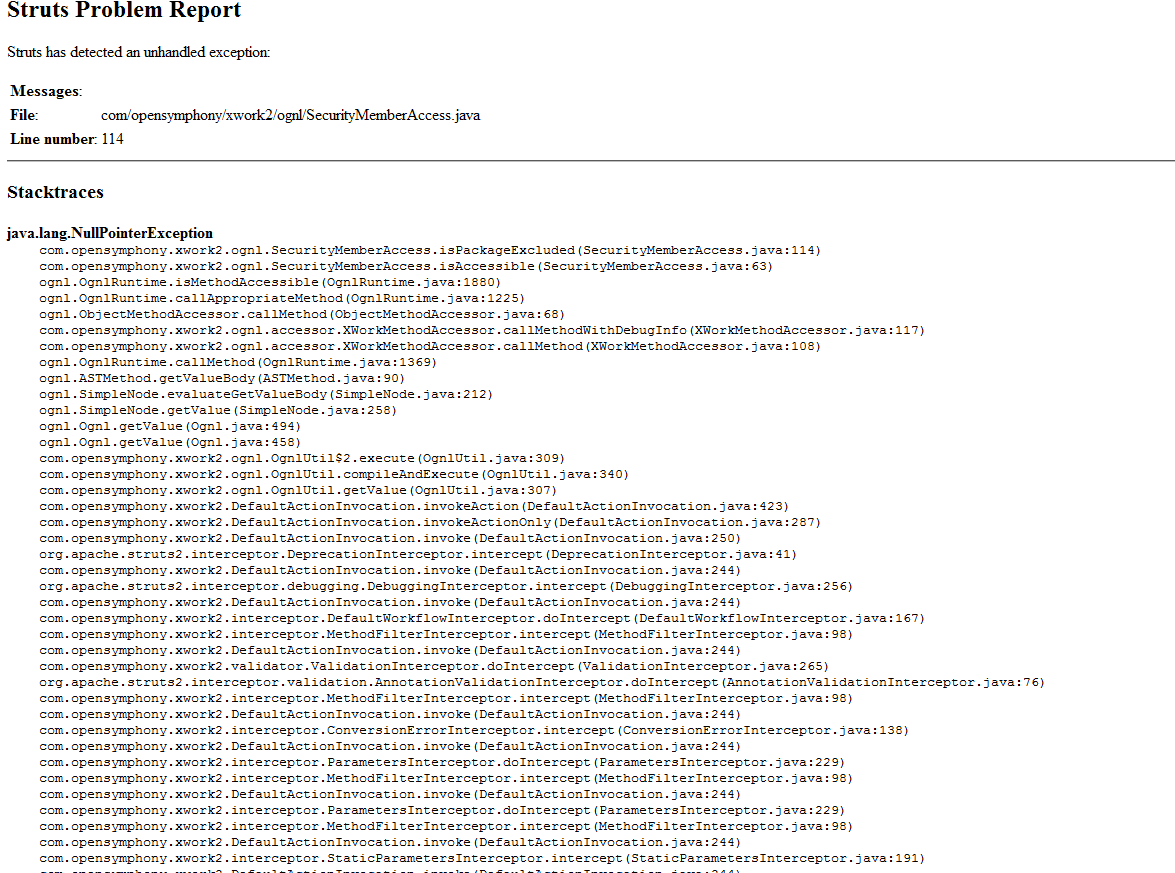Select the Ognl.getValue line 494 entry
The image size is (1175, 873).
170,426
